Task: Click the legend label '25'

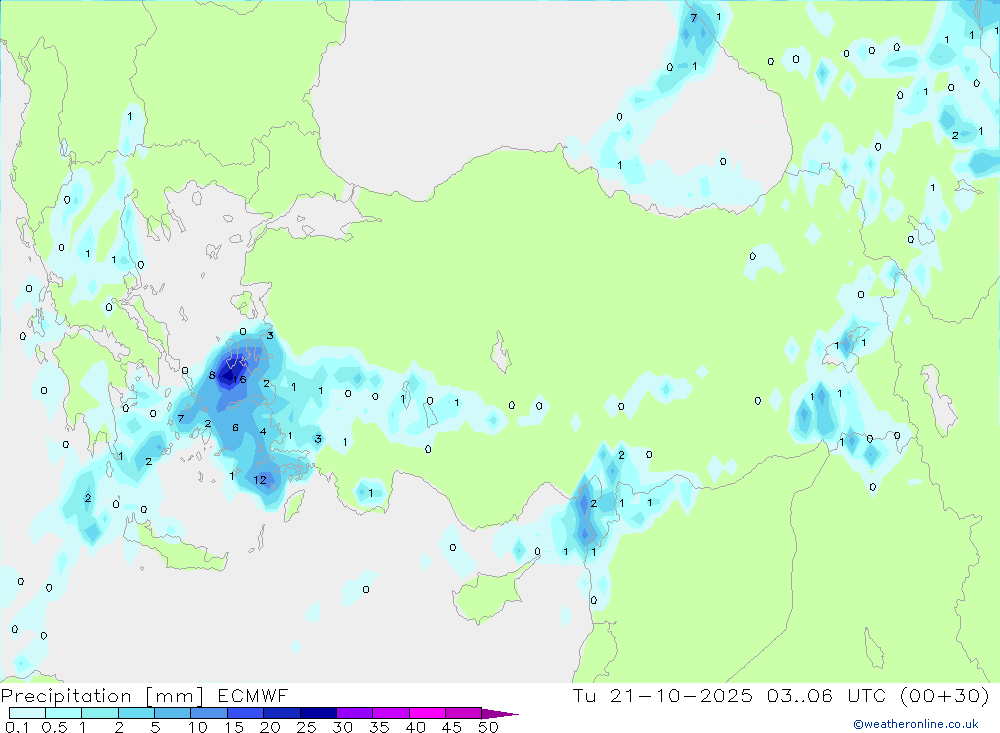Action: pyautogui.click(x=307, y=727)
